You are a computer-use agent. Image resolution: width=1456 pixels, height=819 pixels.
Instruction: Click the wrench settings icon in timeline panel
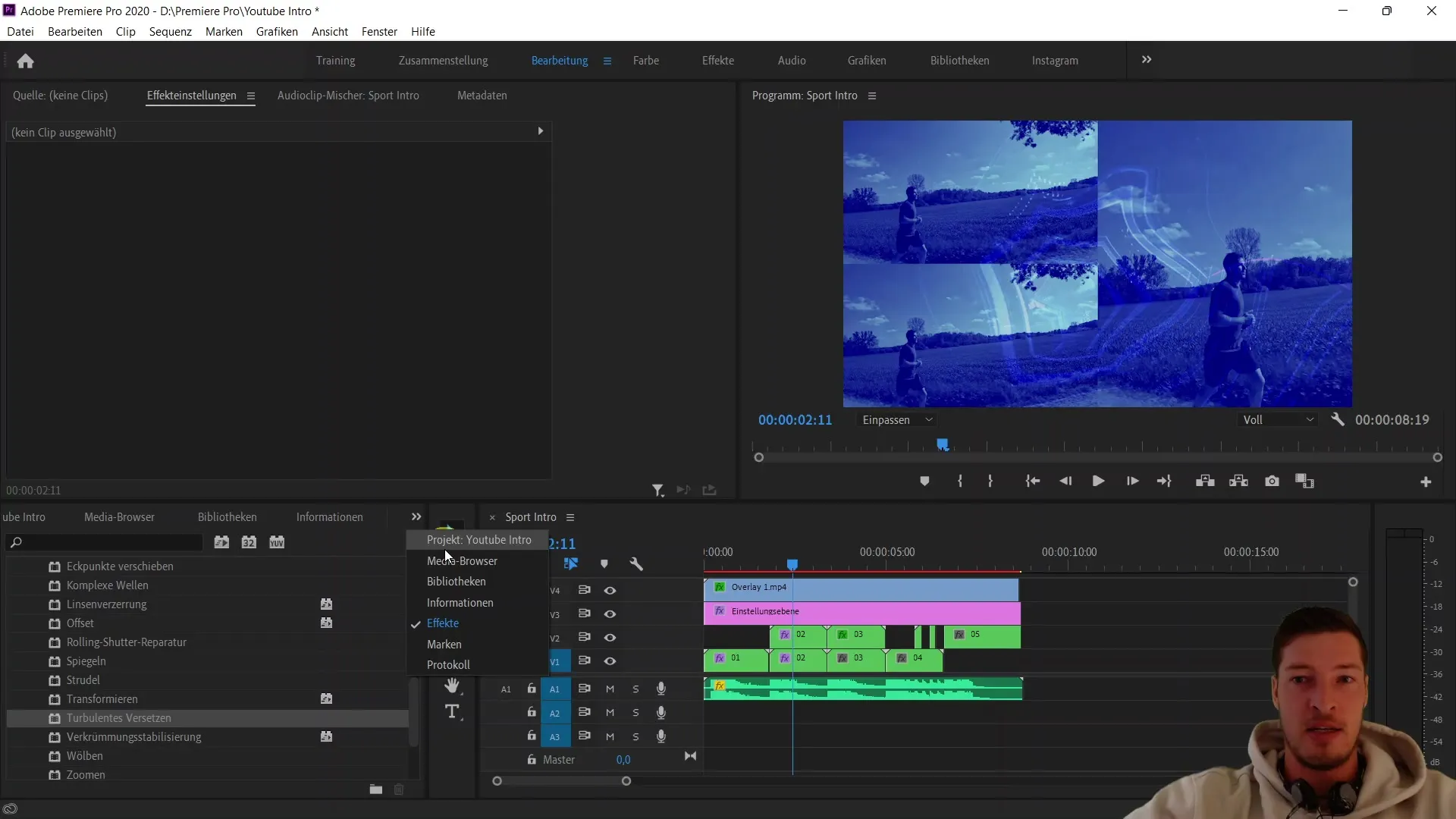(x=636, y=563)
